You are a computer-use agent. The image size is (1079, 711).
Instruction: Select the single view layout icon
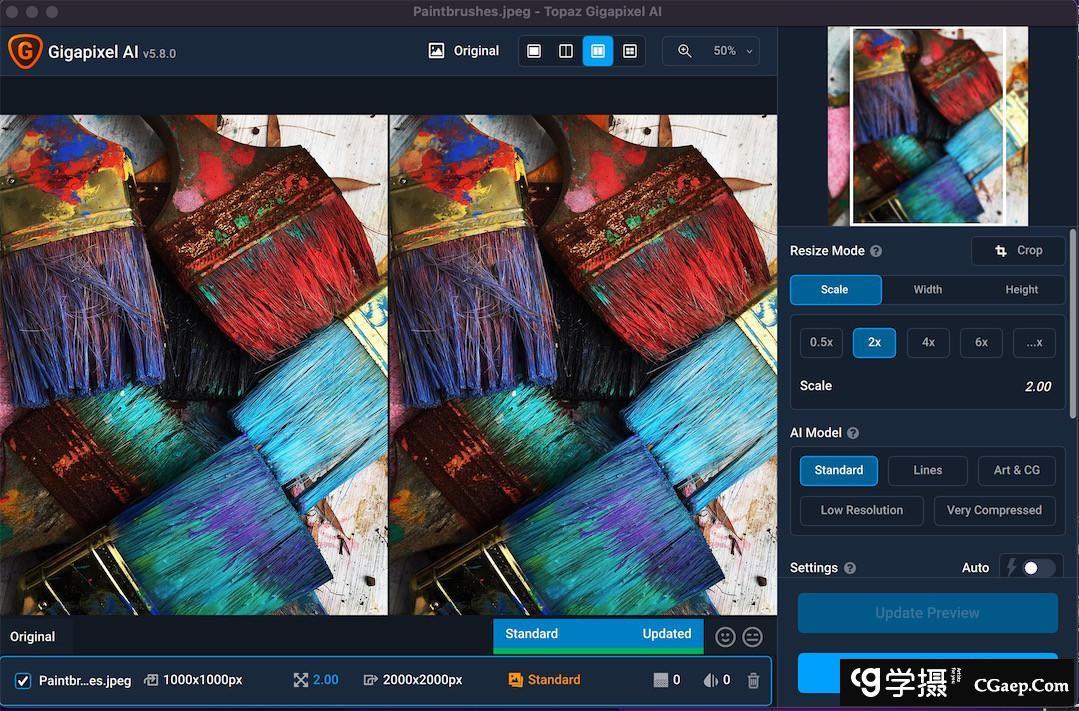(x=534, y=51)
